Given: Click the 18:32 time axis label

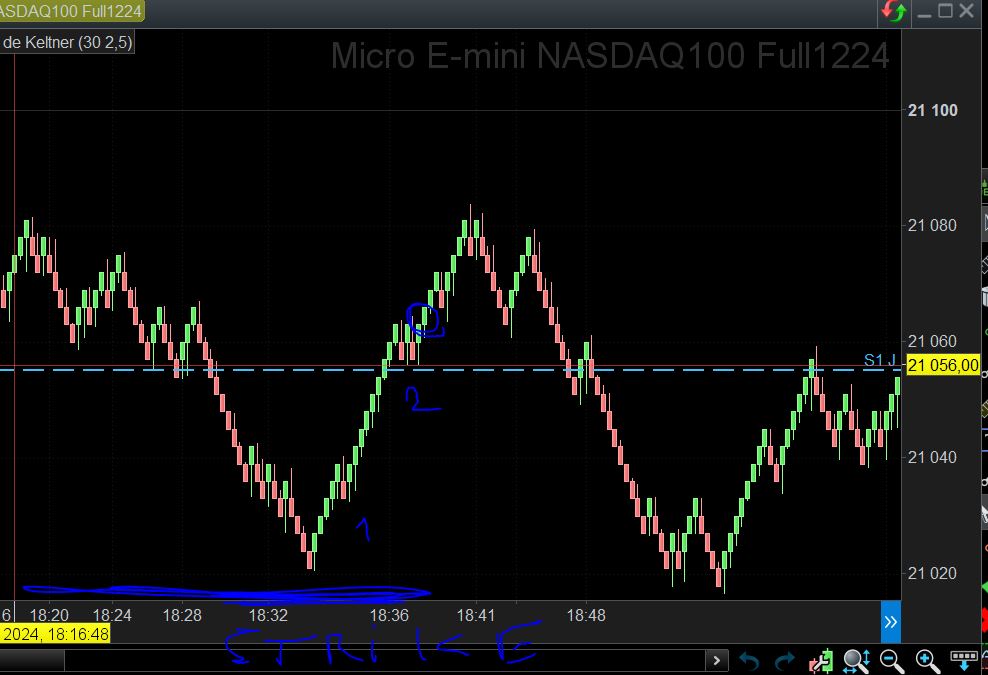Looking at the screenshot, I should click(268, 615).
